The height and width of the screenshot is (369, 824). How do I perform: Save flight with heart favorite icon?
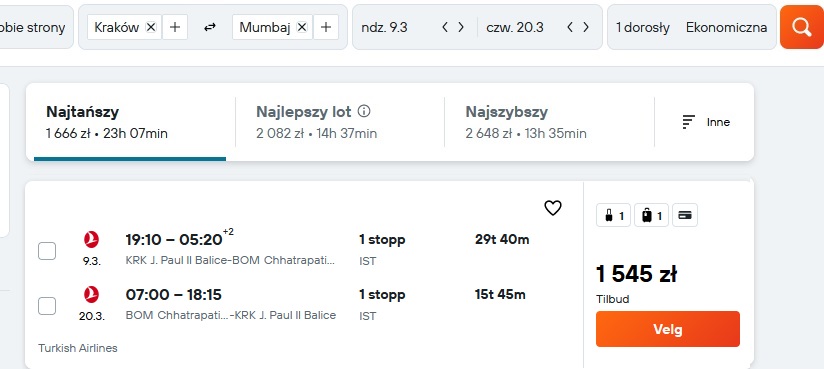(x=553, y=208)
